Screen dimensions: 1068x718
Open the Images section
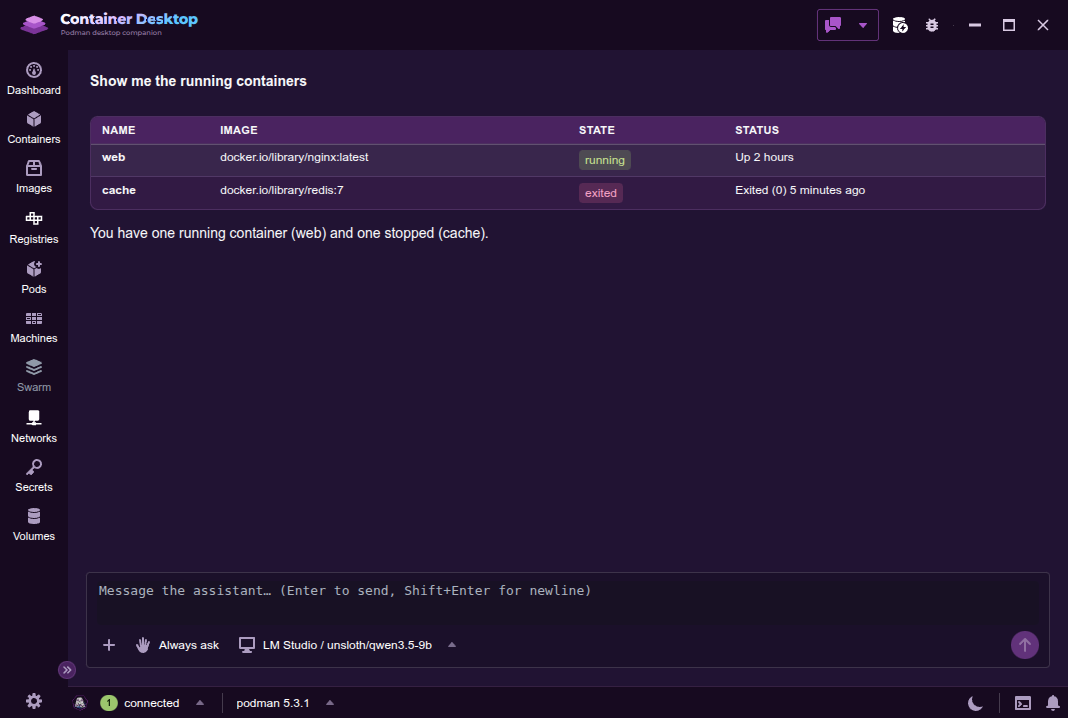[33, 177]
